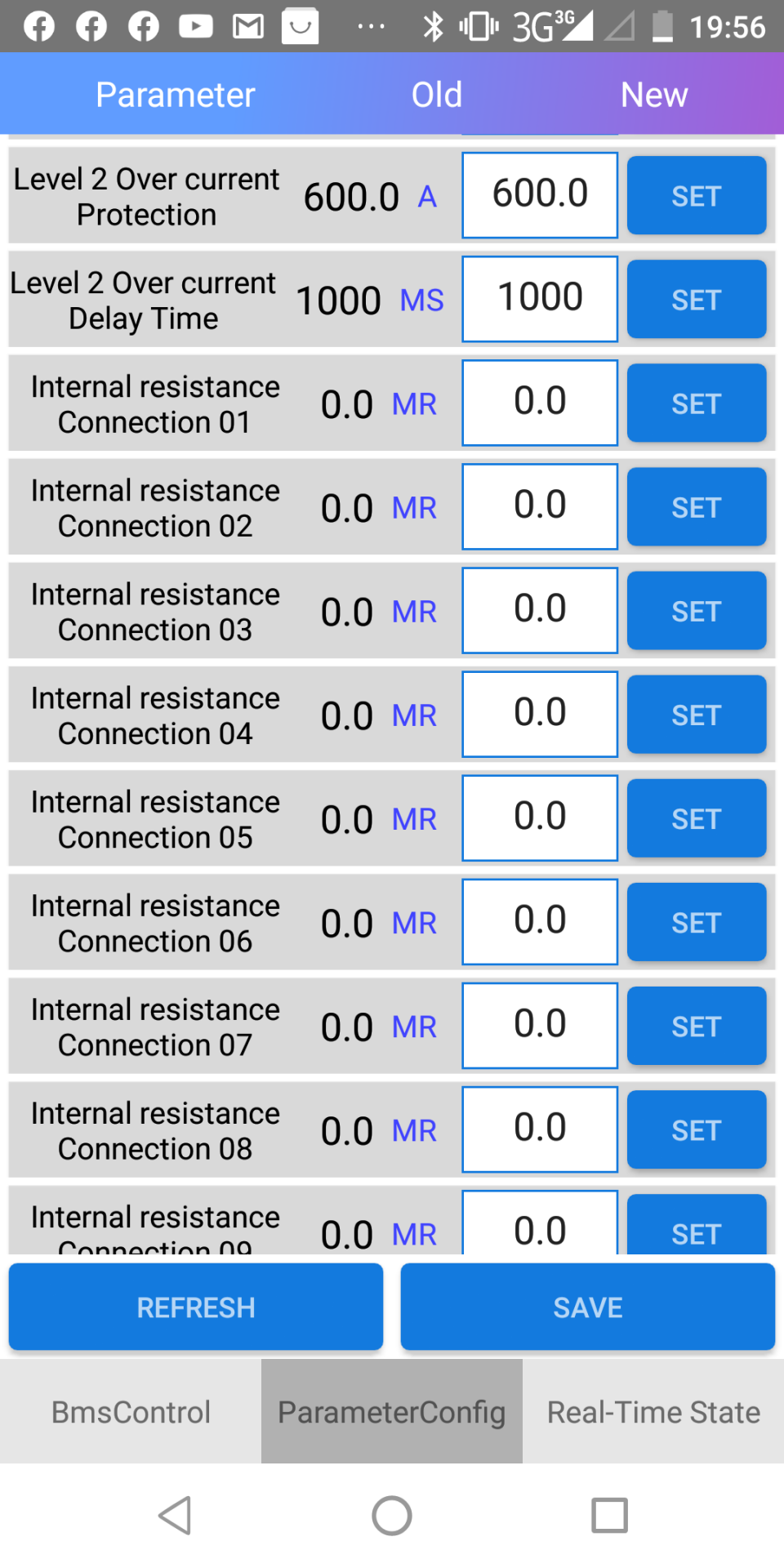Open the YouTube notification icon
This screenshot has height=1568, width=784.
point(196,27)
